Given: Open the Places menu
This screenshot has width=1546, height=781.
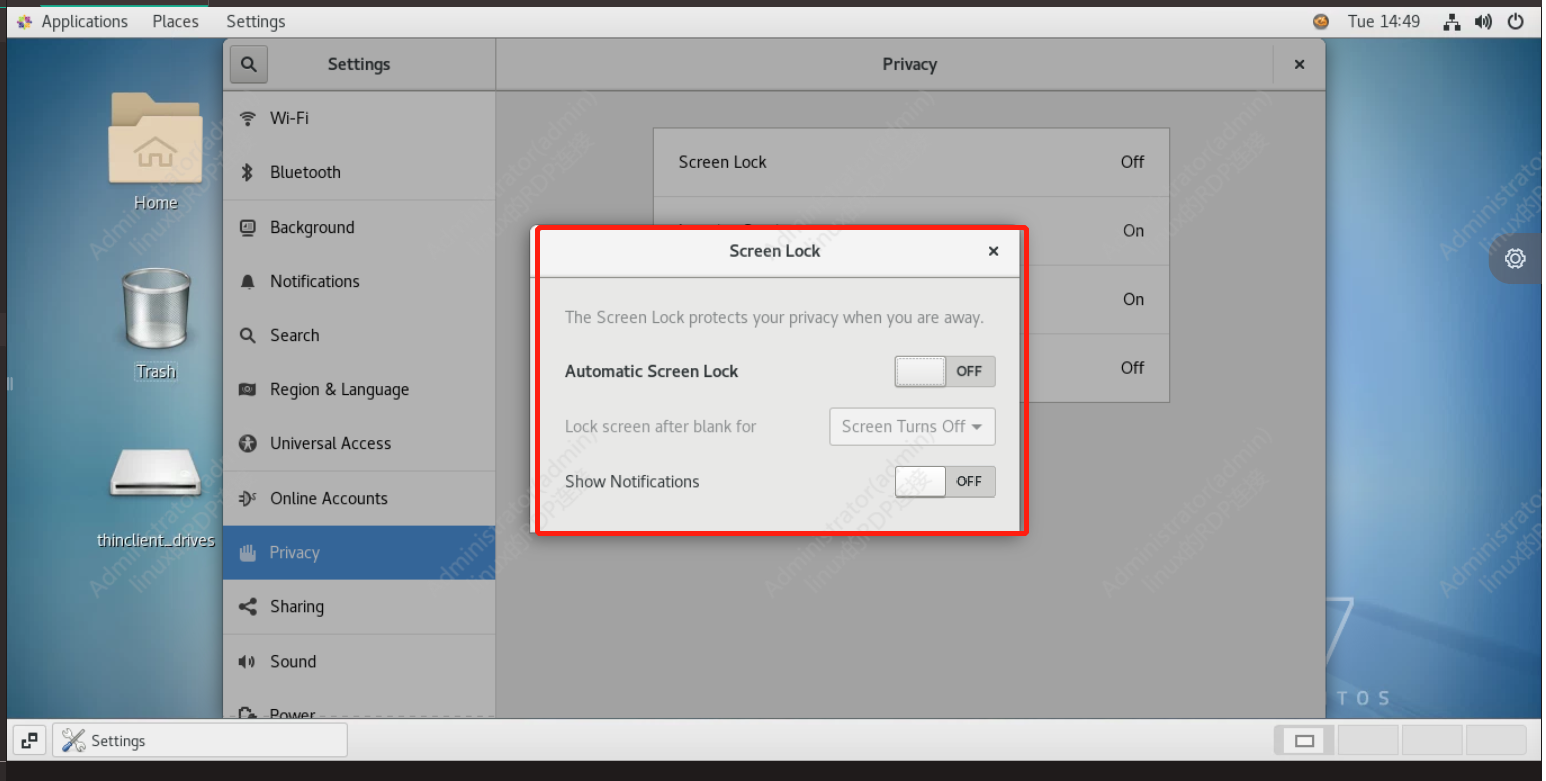Looking at the screenshot, I should coord(175,21).
